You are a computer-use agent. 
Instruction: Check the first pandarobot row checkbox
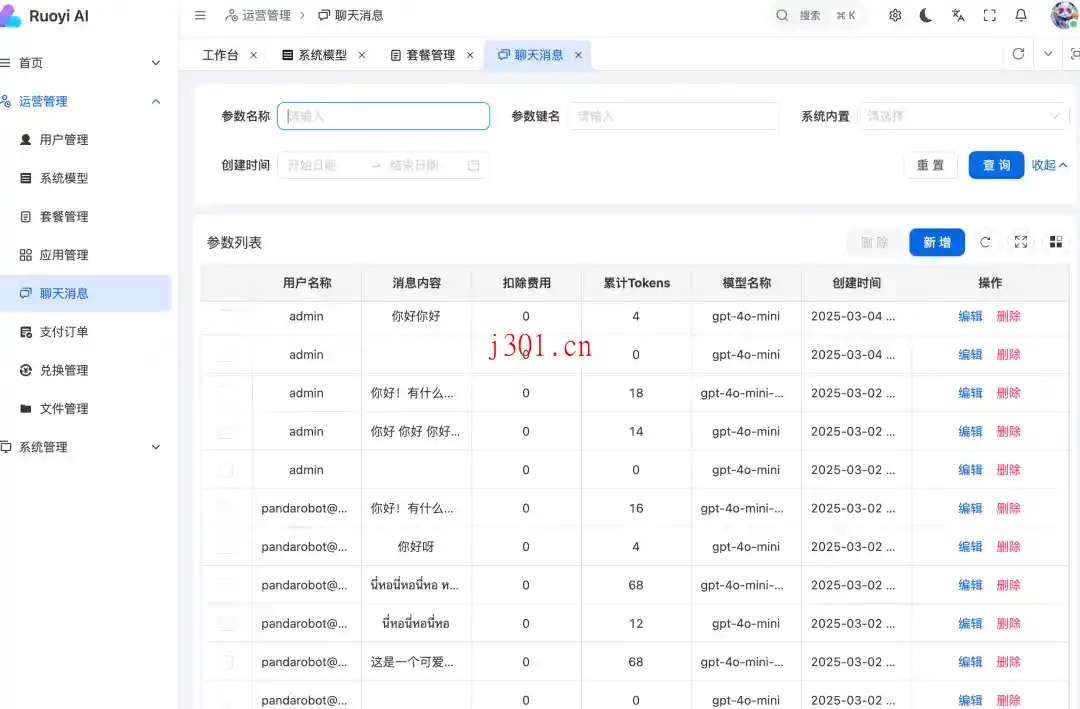227,508
